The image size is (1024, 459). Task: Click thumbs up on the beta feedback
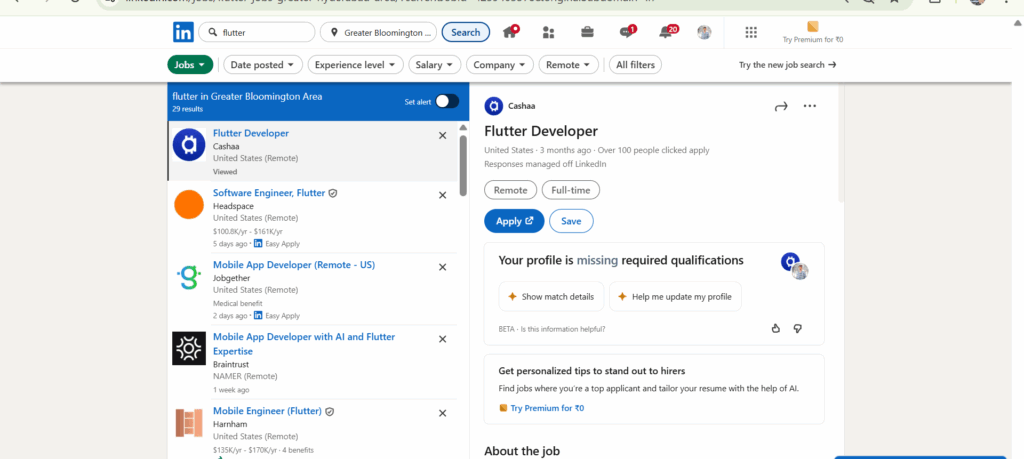(x=776, y=328)
